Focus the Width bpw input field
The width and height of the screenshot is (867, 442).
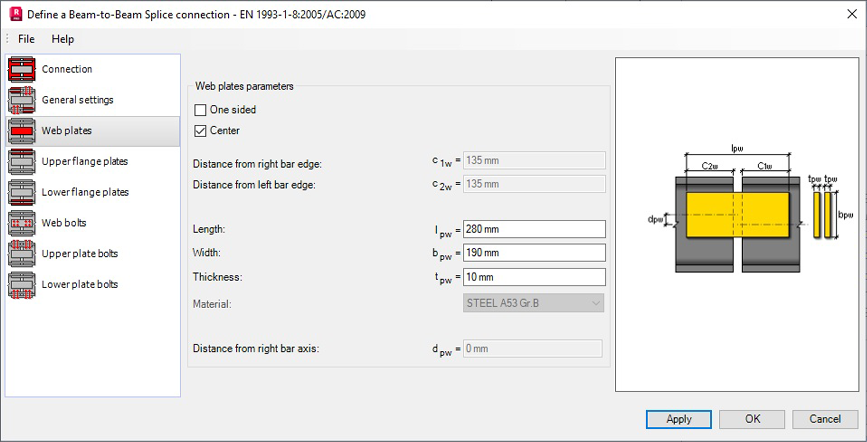pyautogui.click(x=534, y=253)
